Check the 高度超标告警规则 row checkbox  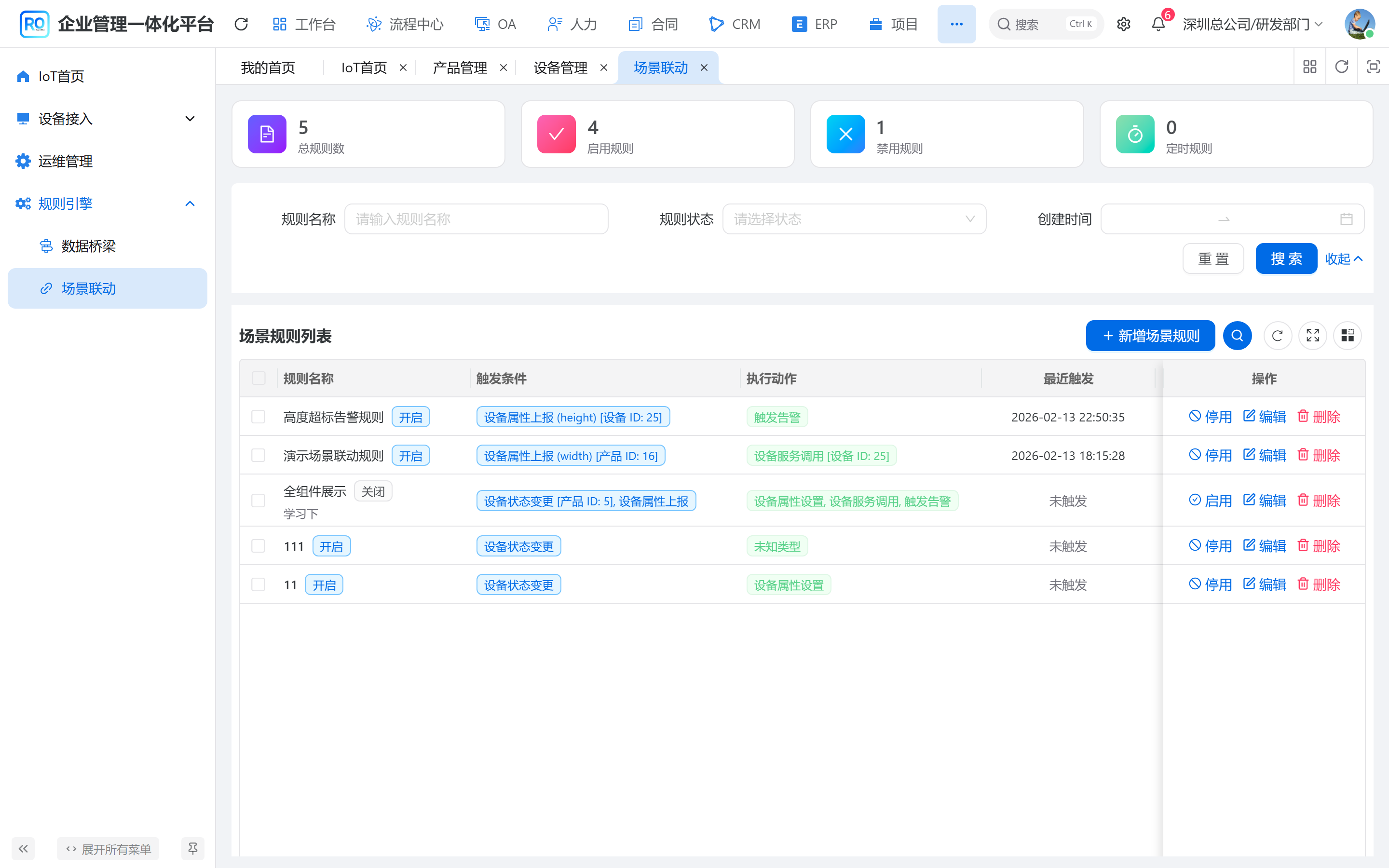pyautogui.click(x=259, y=417)
